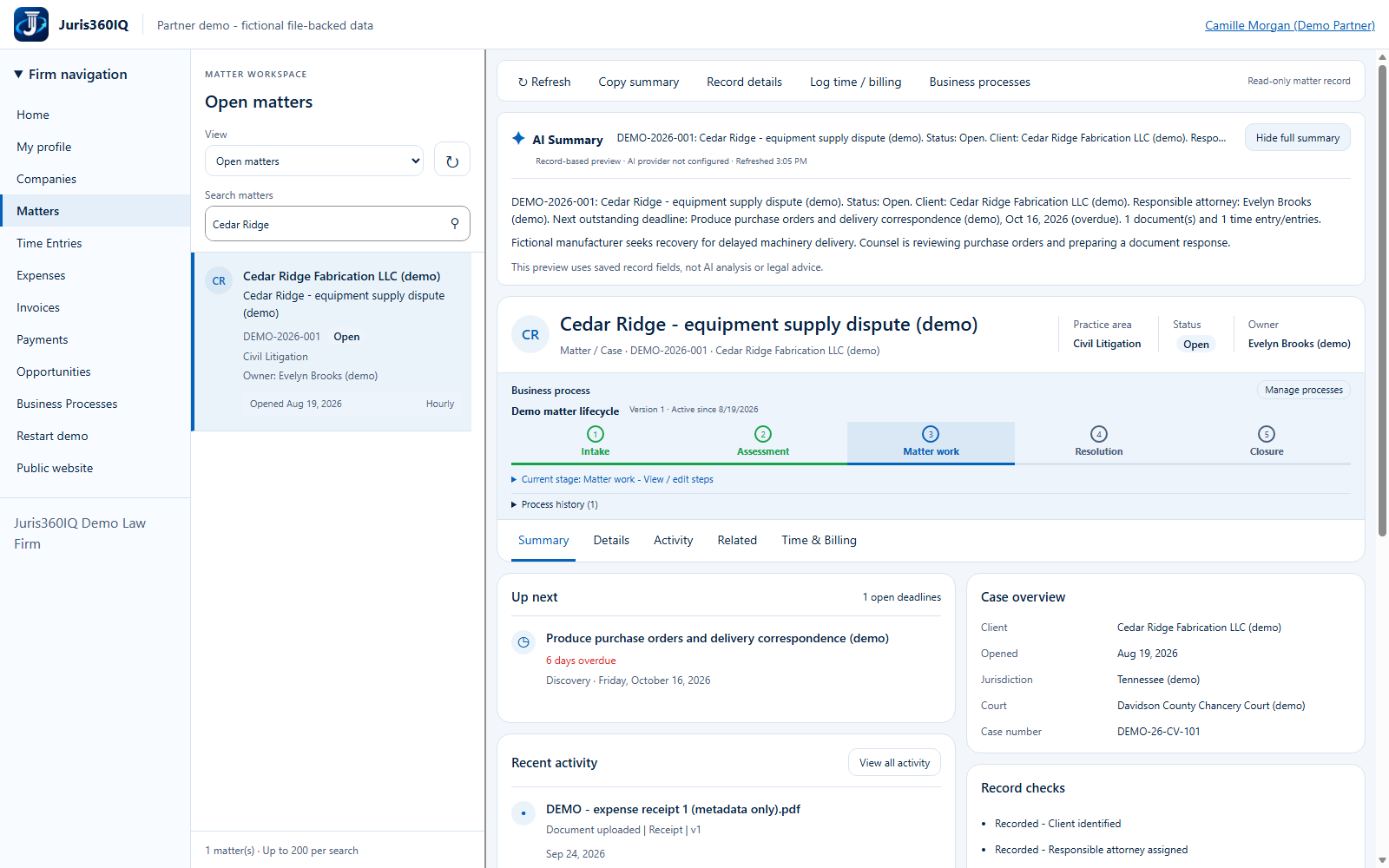Viewport: 1389px width, 868px height.
Task: Select the Summary tab
Action: (543, 540)
